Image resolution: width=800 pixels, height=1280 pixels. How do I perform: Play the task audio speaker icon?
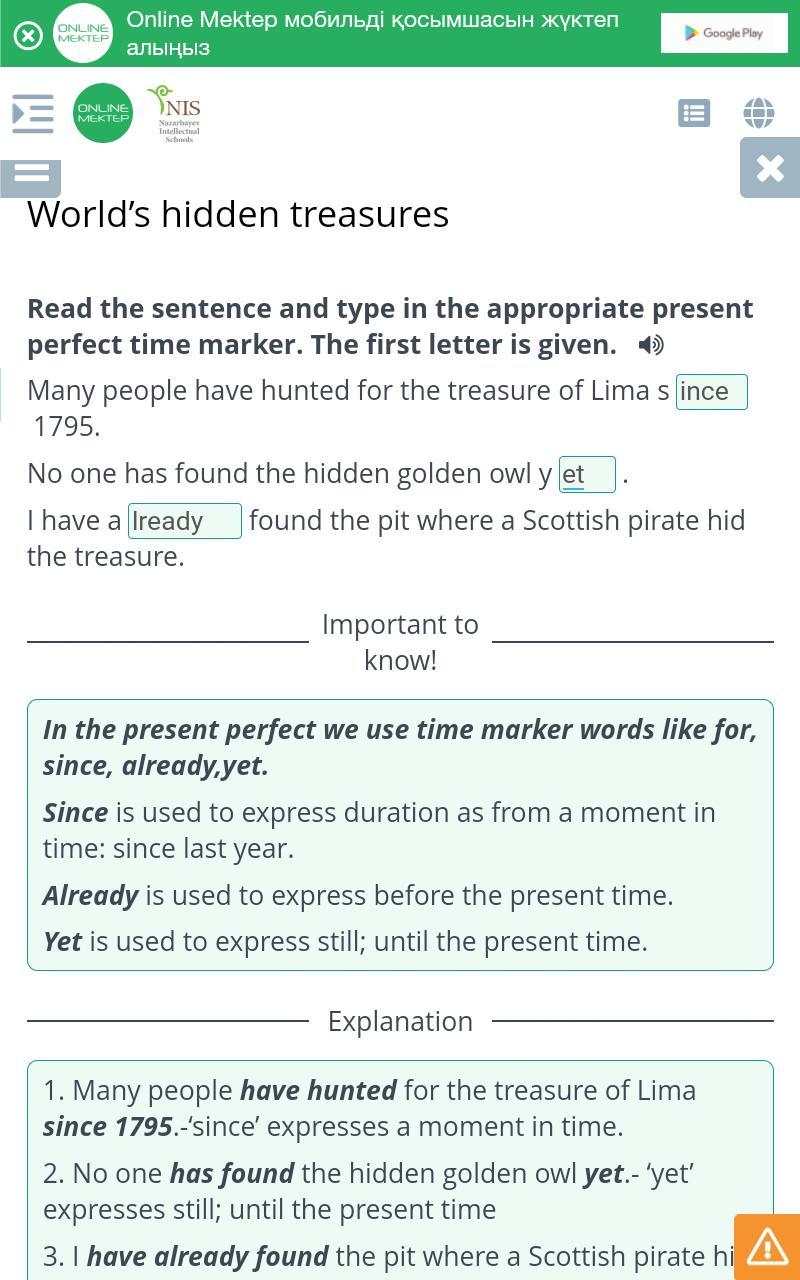pos(651,345)
